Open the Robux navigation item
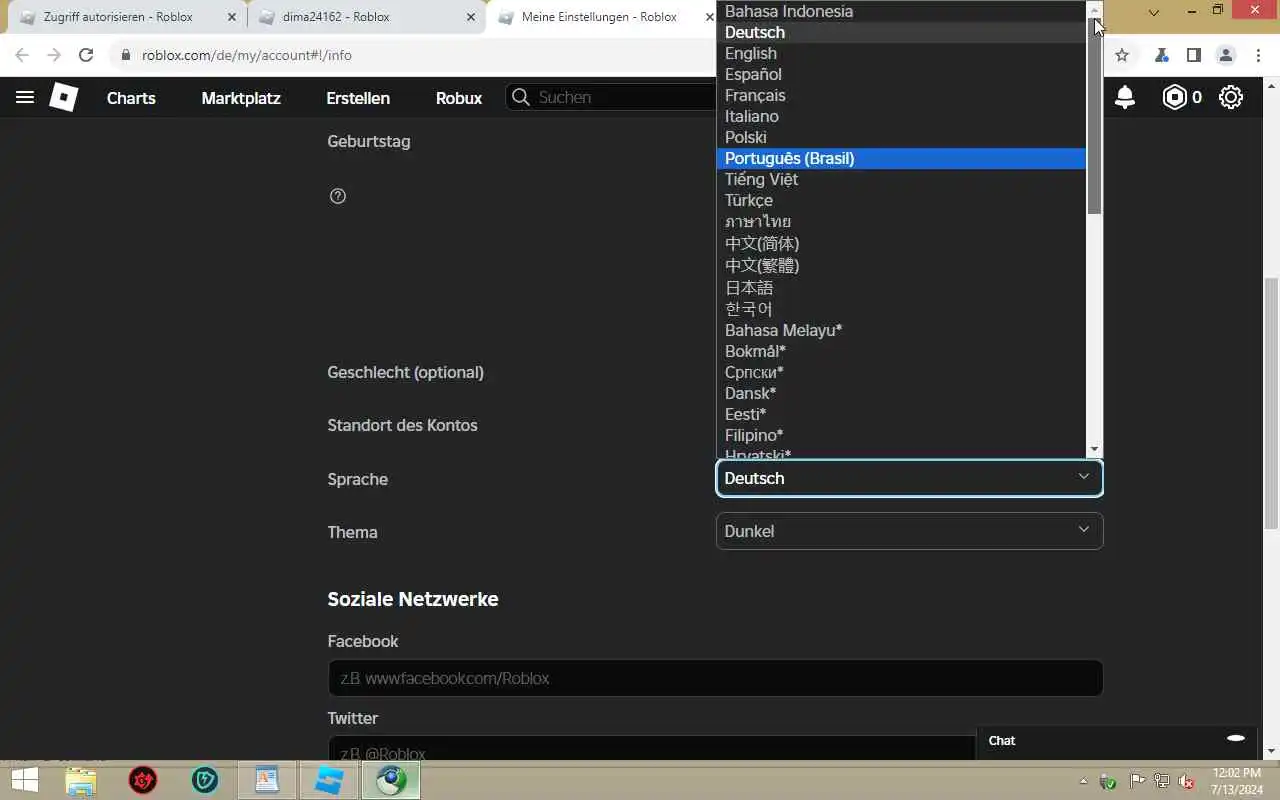Screen dimensions: 1280x800 tap(459, 98)
